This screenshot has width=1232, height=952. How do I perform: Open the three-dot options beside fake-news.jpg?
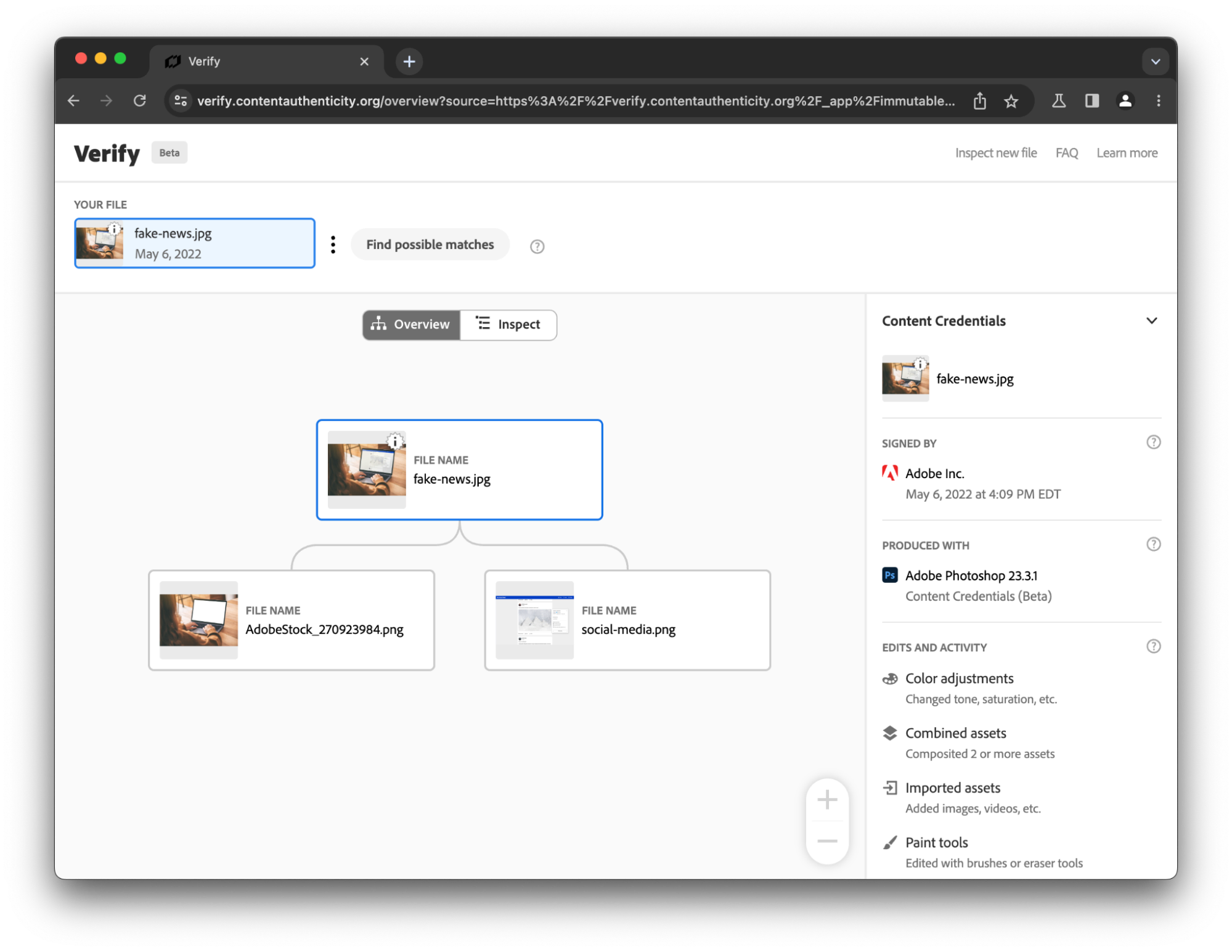(x=333, y=245)
